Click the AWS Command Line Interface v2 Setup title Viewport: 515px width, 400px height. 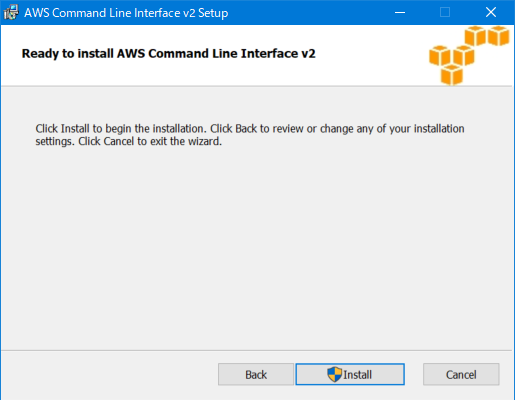click(x=126, y=13)
